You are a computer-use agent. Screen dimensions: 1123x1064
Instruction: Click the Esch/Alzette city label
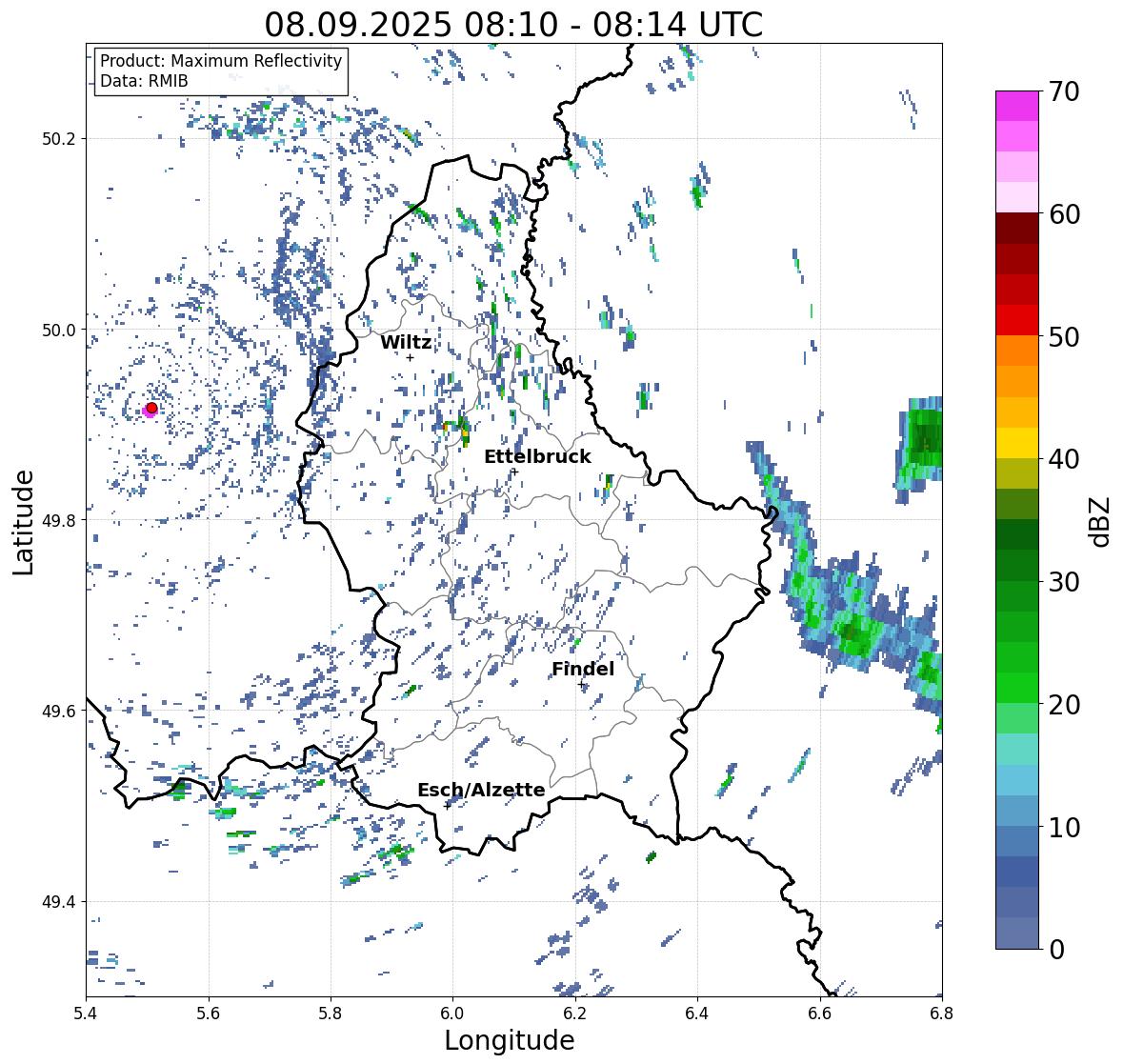481,790
